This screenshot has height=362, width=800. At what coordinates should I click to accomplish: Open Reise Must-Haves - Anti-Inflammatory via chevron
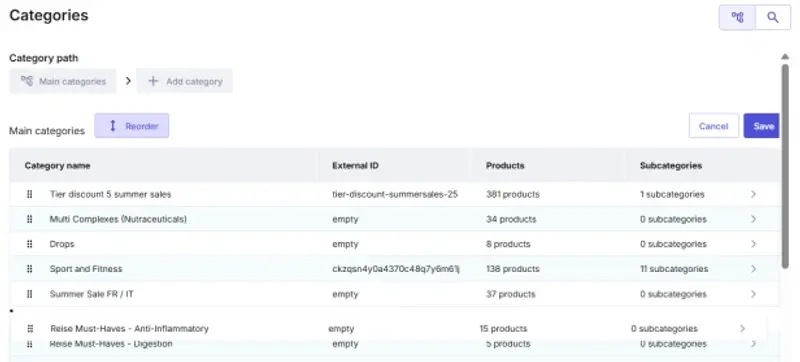pos(743,329)
